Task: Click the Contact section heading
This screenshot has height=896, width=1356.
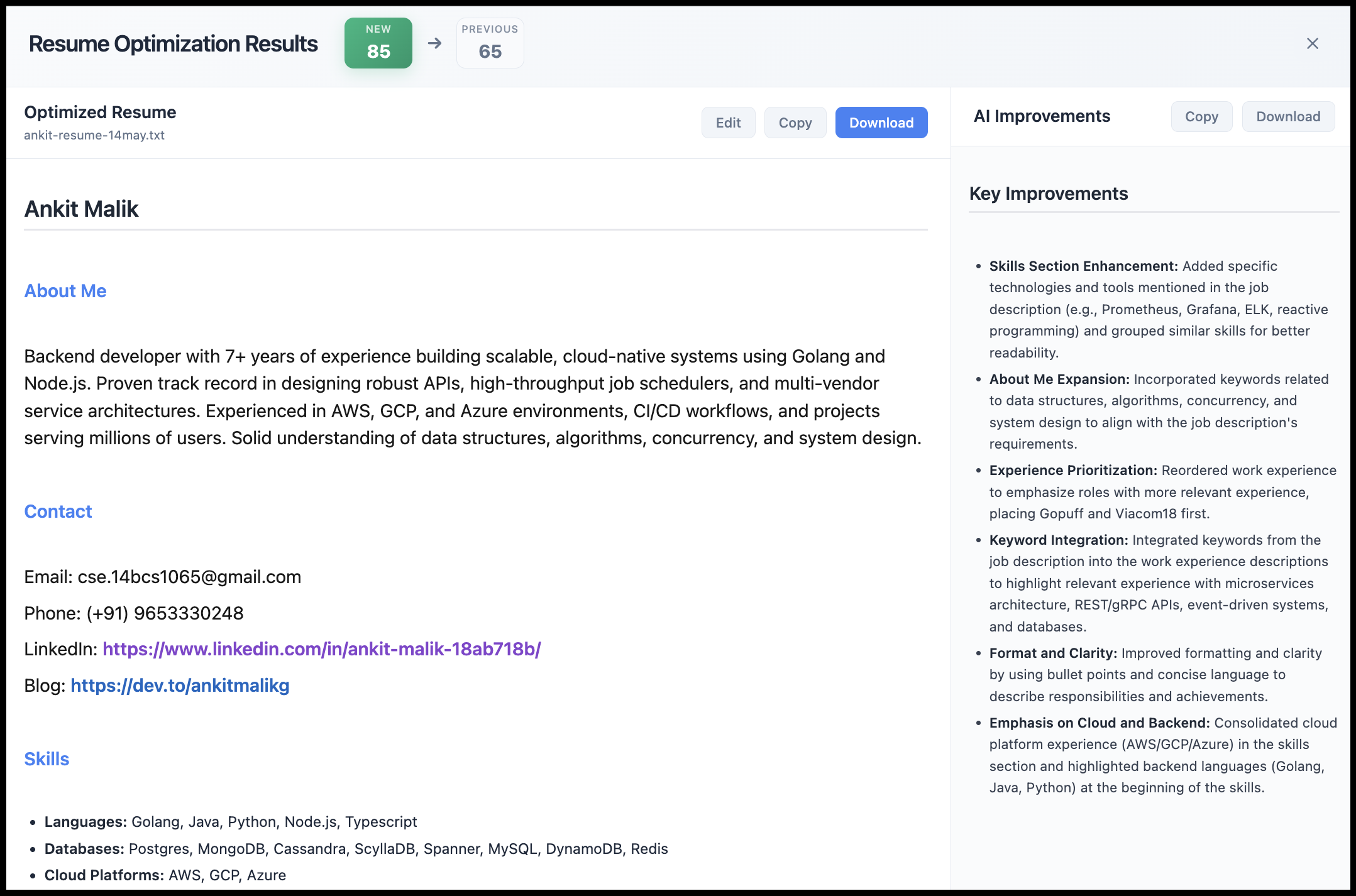Action: 58,511
